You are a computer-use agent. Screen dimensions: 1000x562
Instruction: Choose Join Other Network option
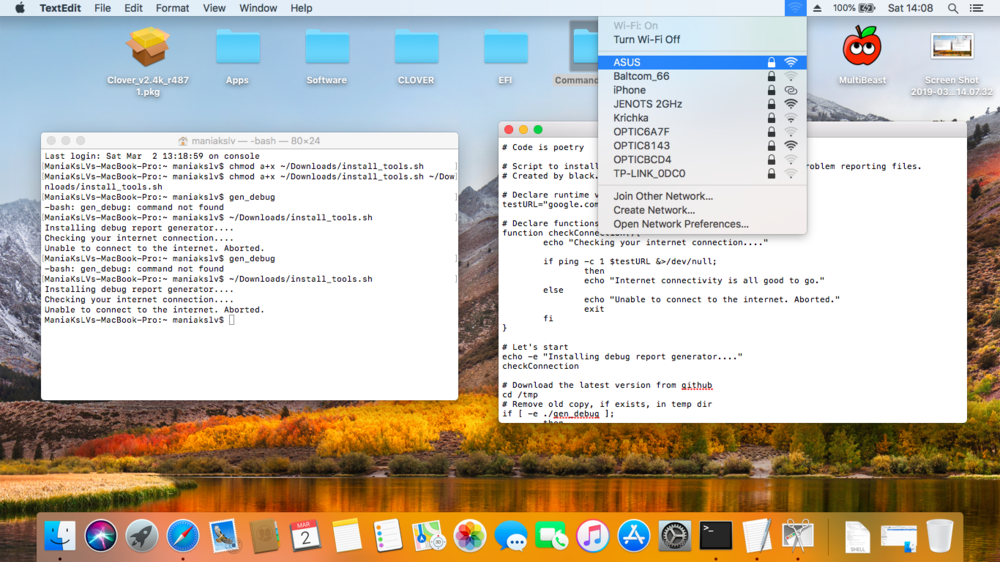(663, 196)
